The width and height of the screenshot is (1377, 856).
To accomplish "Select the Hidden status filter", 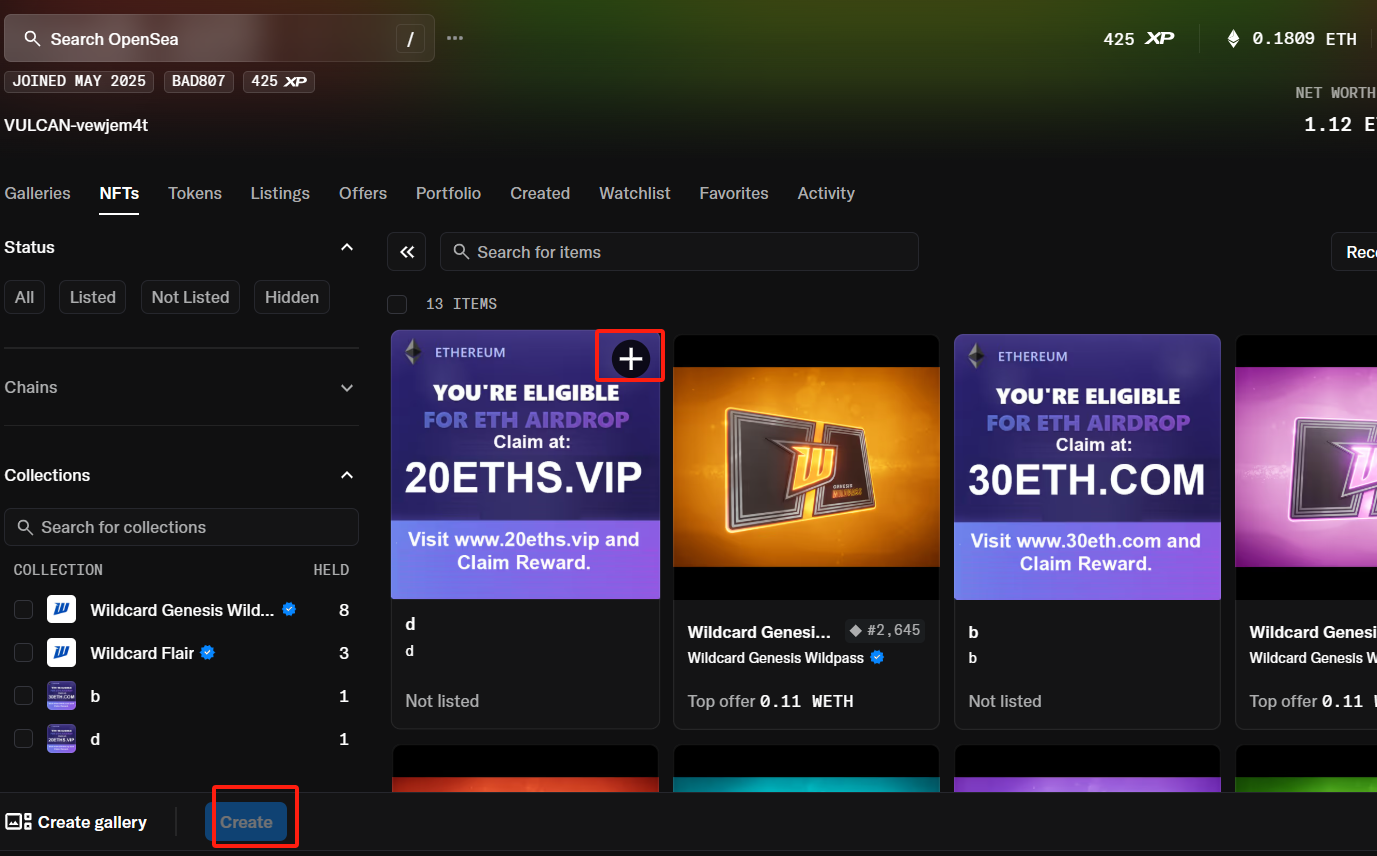I will point(292,297).
